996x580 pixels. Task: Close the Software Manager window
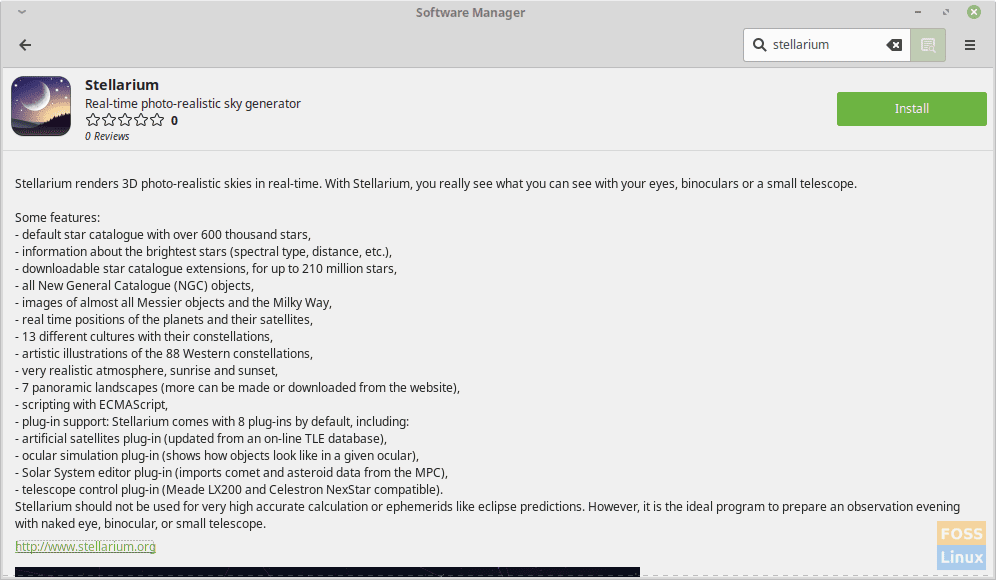click(974, 12)
